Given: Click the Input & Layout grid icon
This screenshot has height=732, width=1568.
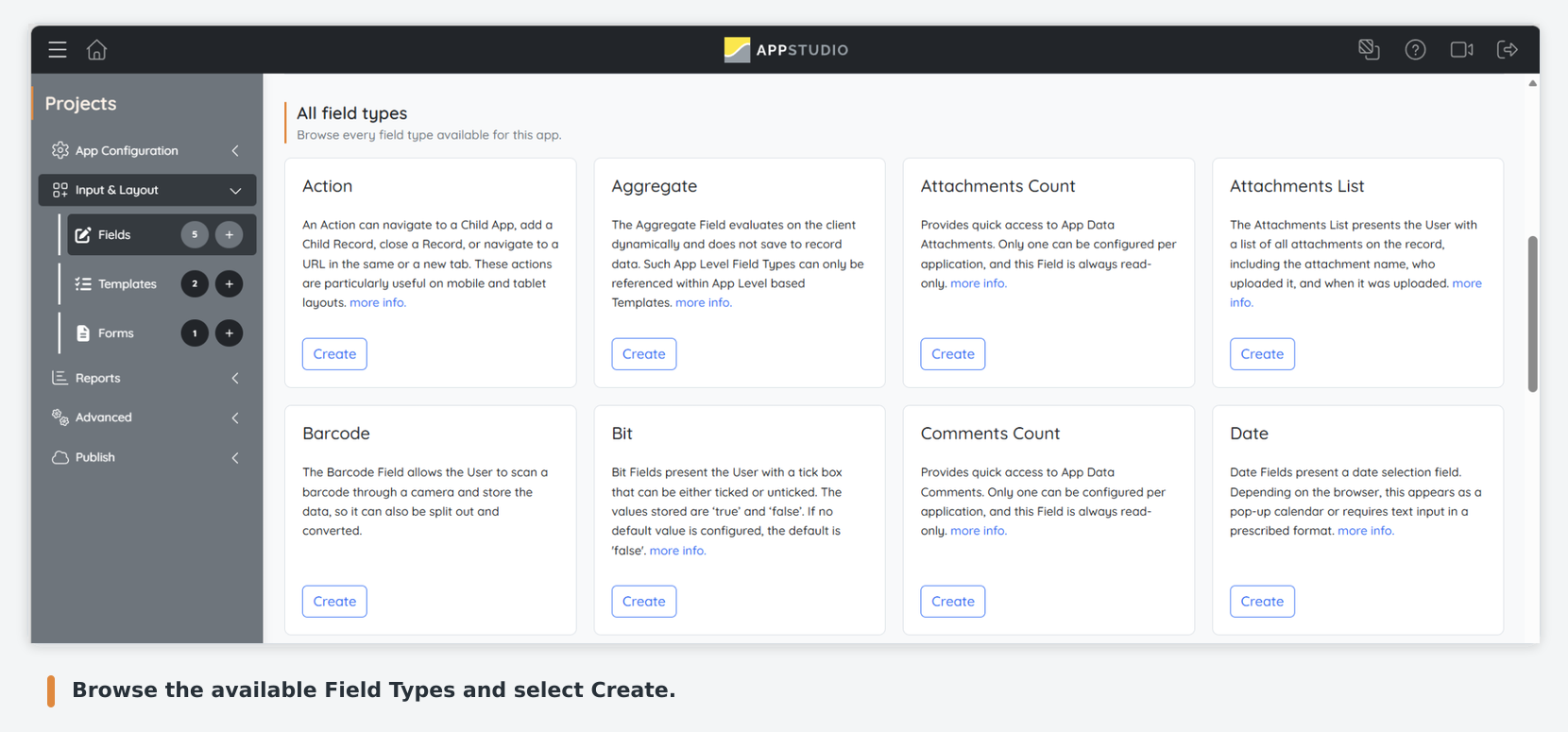Looking at the screenshot, I should coord(60,190).
